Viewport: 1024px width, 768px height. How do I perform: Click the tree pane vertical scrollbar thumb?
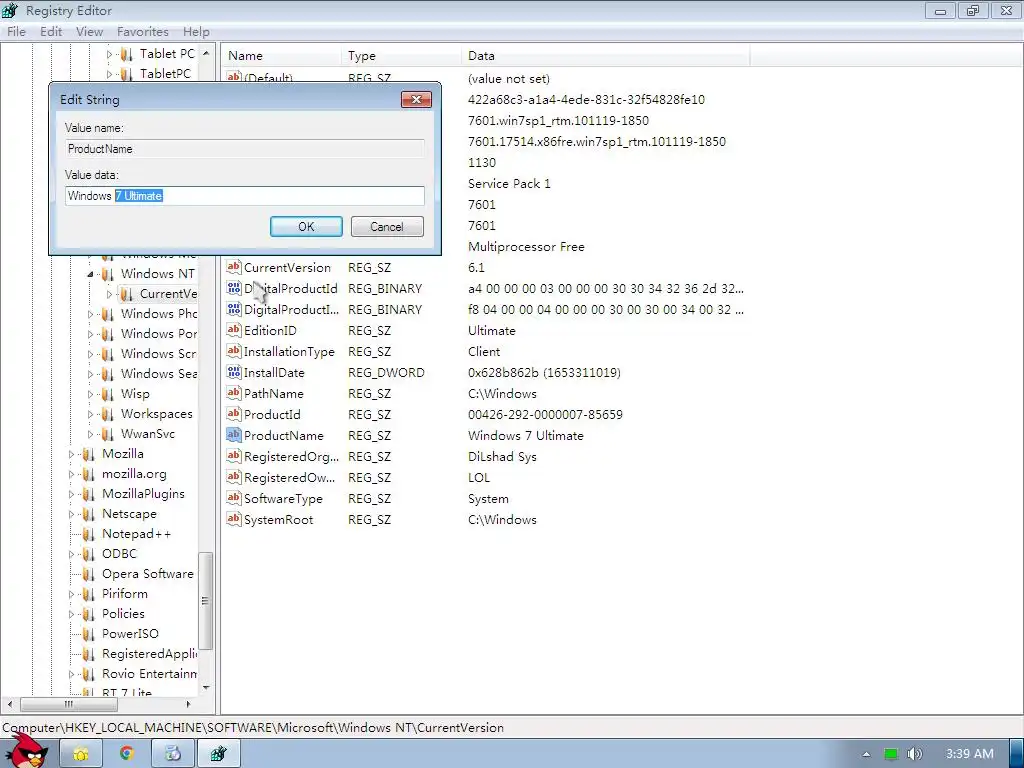coord(206,601)
